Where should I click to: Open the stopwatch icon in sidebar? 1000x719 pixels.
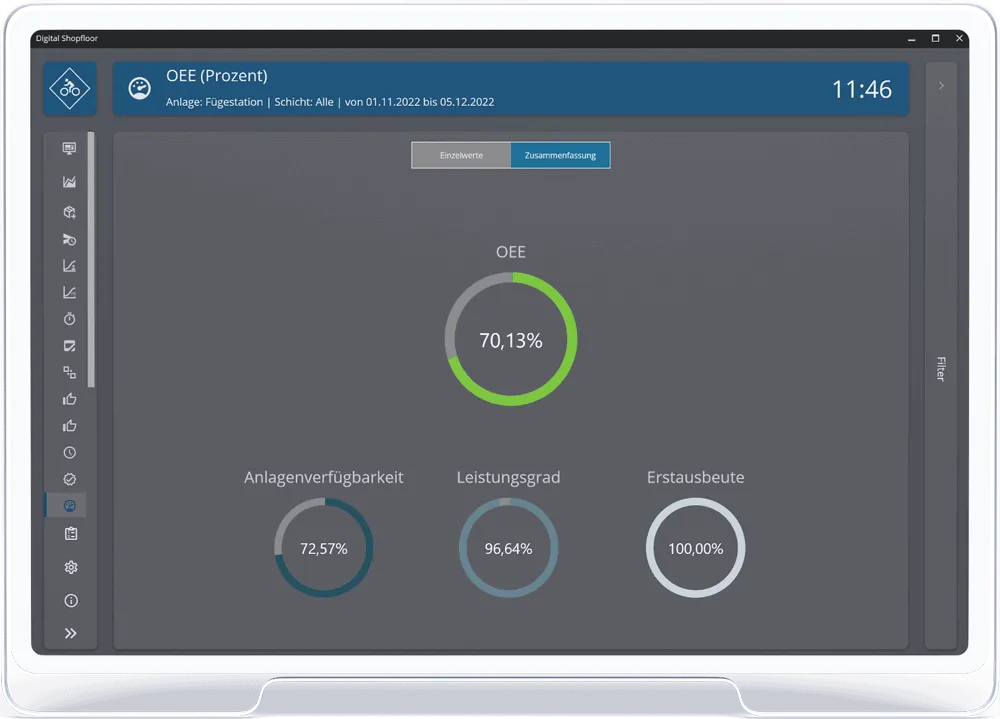70,318
